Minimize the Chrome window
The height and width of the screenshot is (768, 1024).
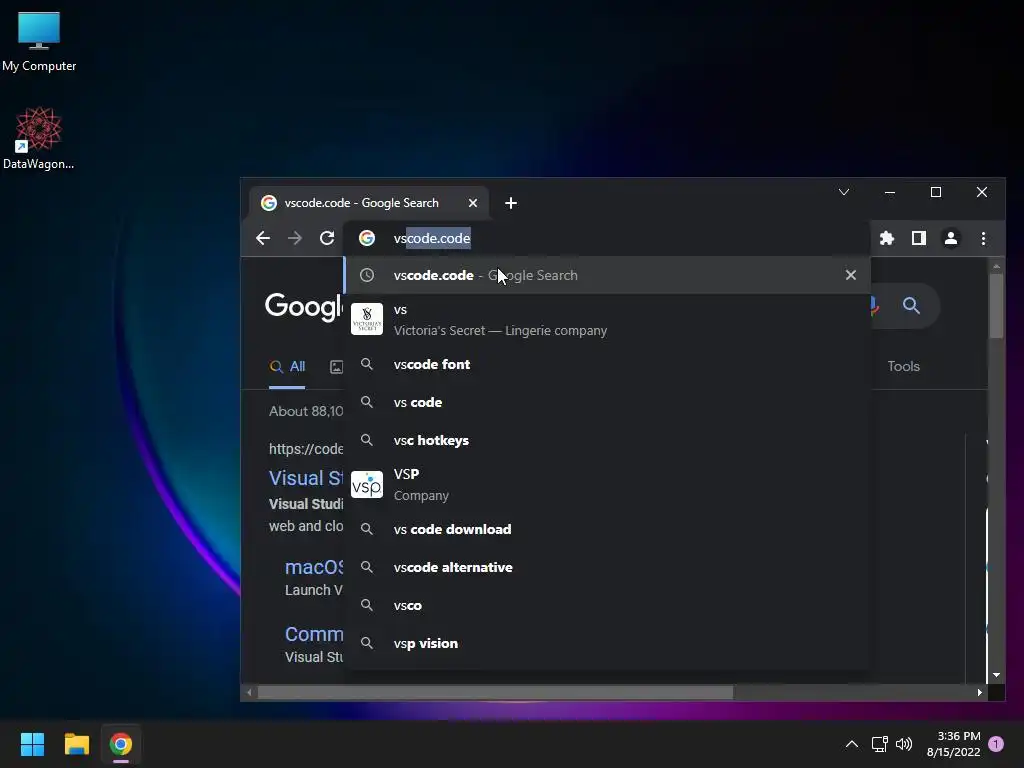click(x=889, y=192)
